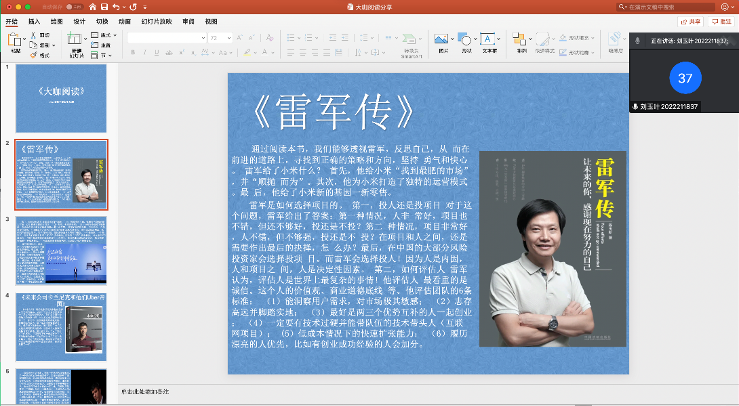Expand the font size dropdown

228,37
